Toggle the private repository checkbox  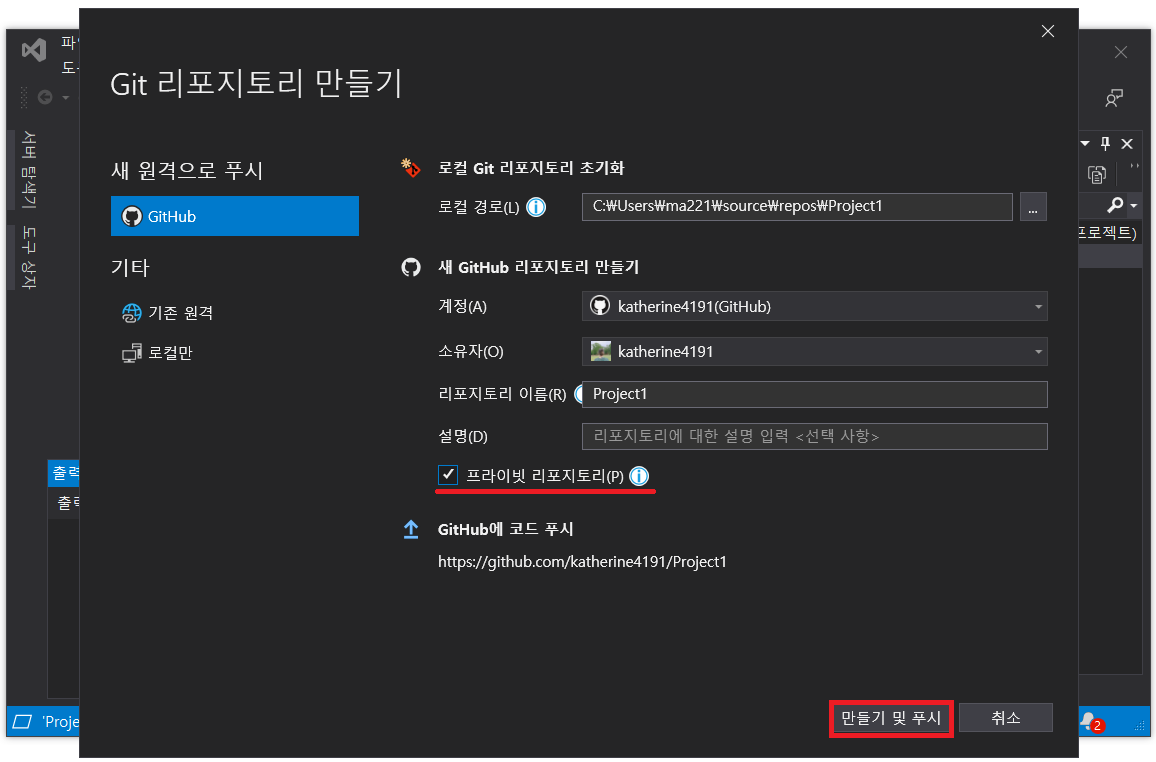[448, 475]
